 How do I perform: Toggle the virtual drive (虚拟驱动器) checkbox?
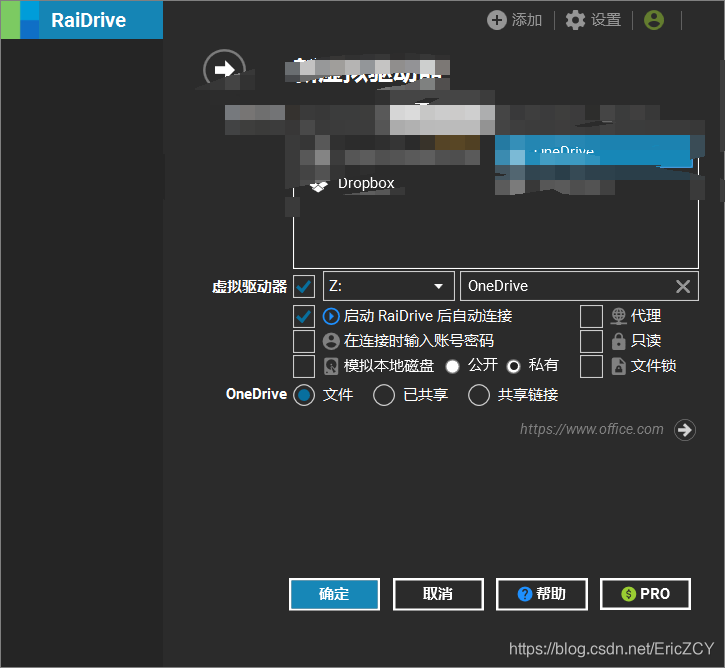[x=304, y=287]
